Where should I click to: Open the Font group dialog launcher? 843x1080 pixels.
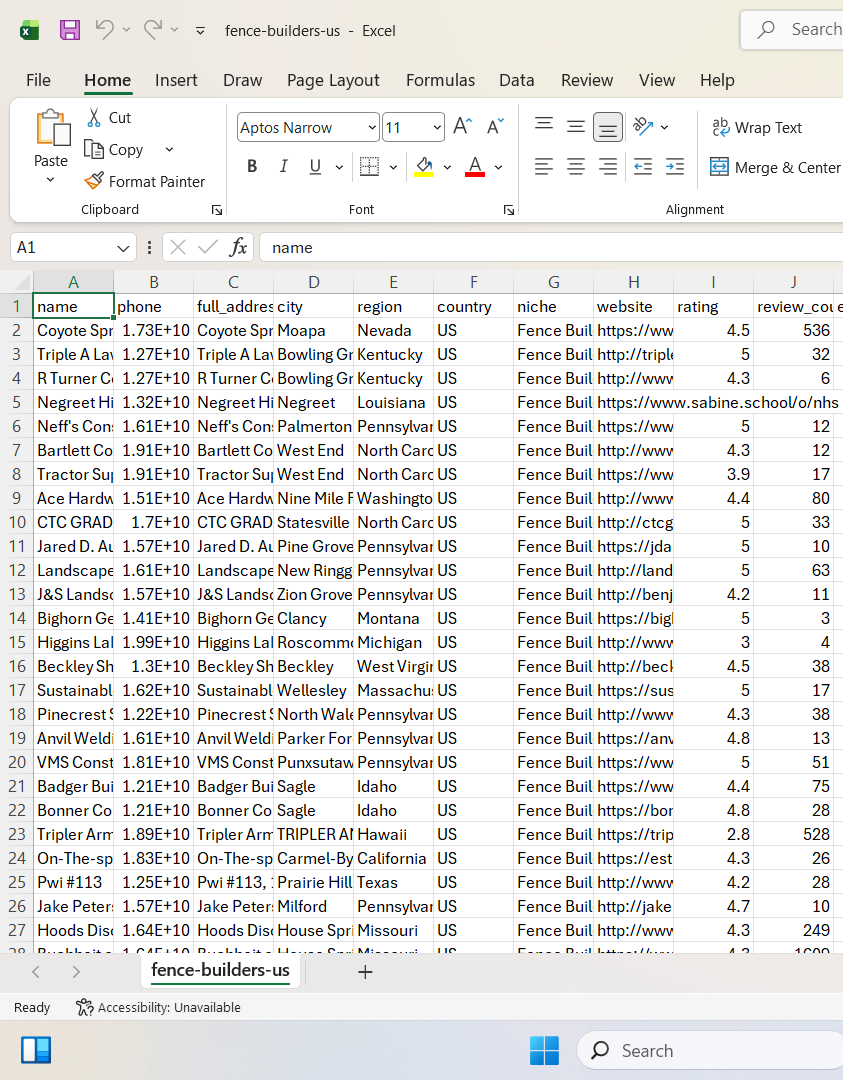tap(509, 210)
